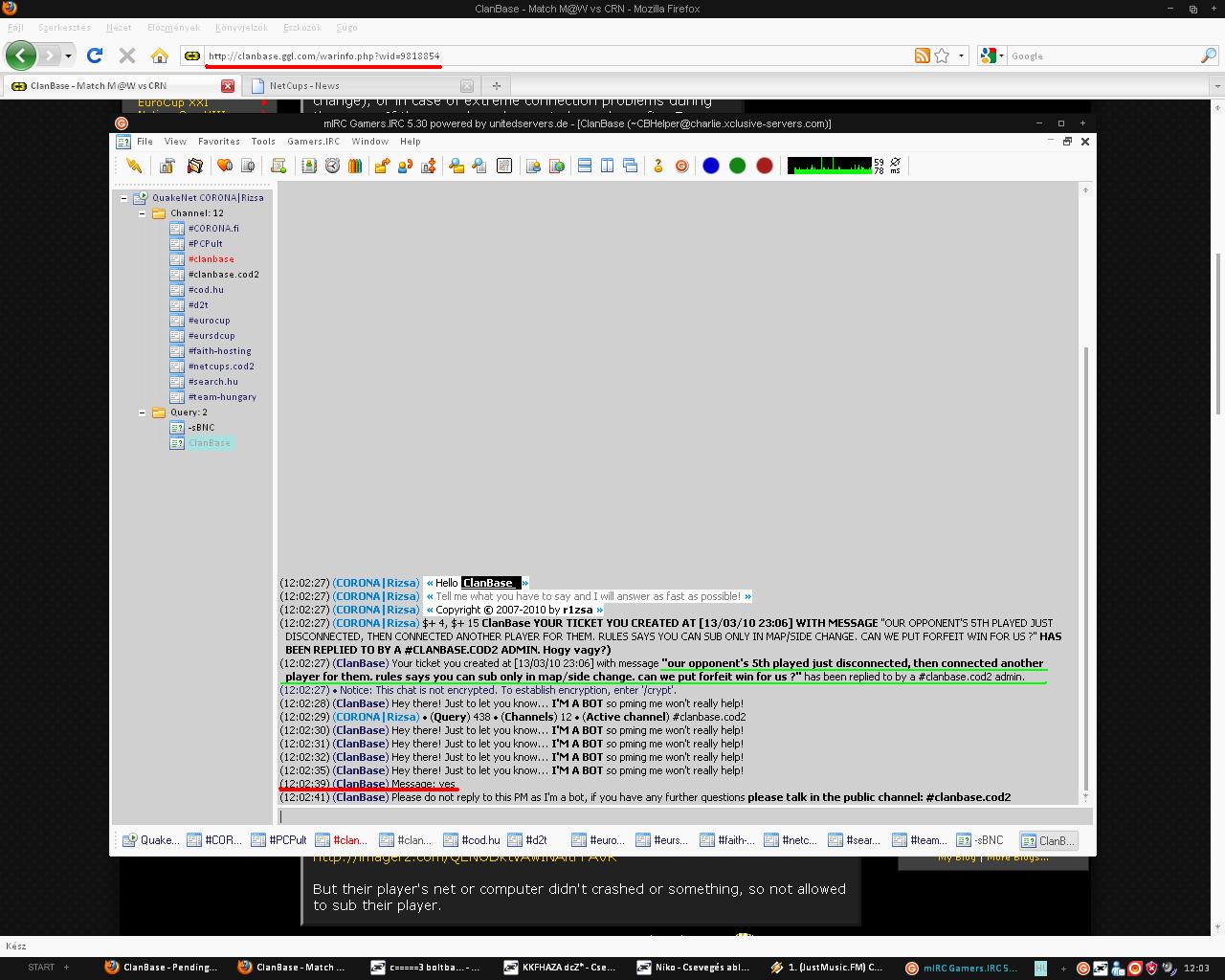1225x980 pixels.
Task: Click the orange Gamers.IRC logo toolbar icon
Action: click(681, 166)
